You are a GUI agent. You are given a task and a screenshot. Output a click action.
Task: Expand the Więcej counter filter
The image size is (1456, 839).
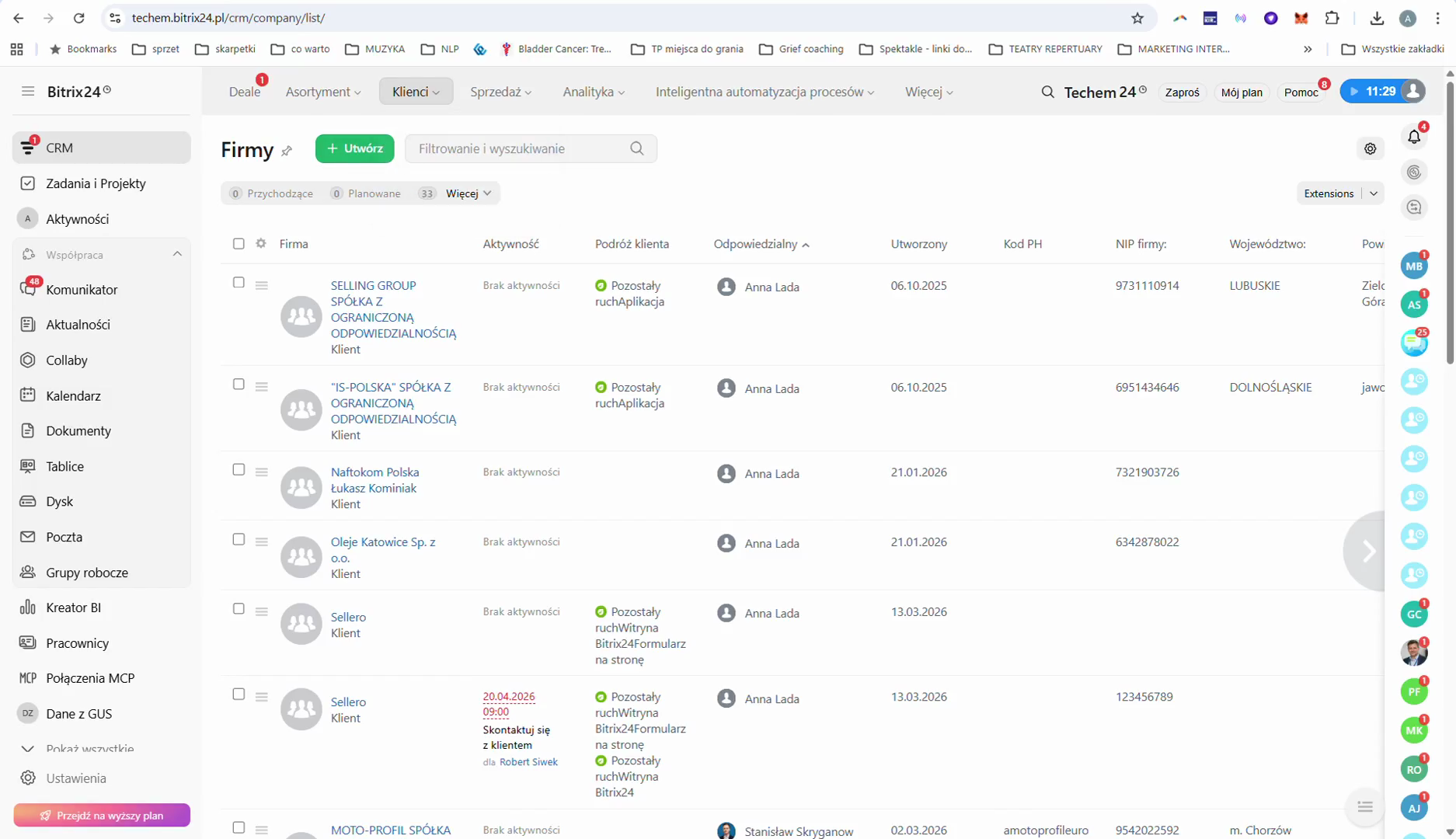(x=468, y=193)
